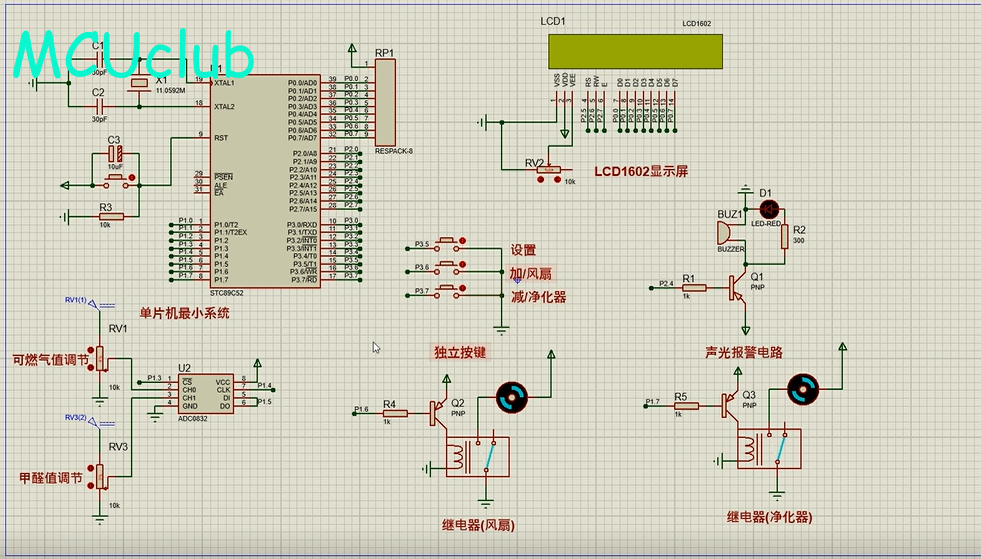Select resistor R3 10k
The width and height of the screenshot is (981, 559).
111,217
